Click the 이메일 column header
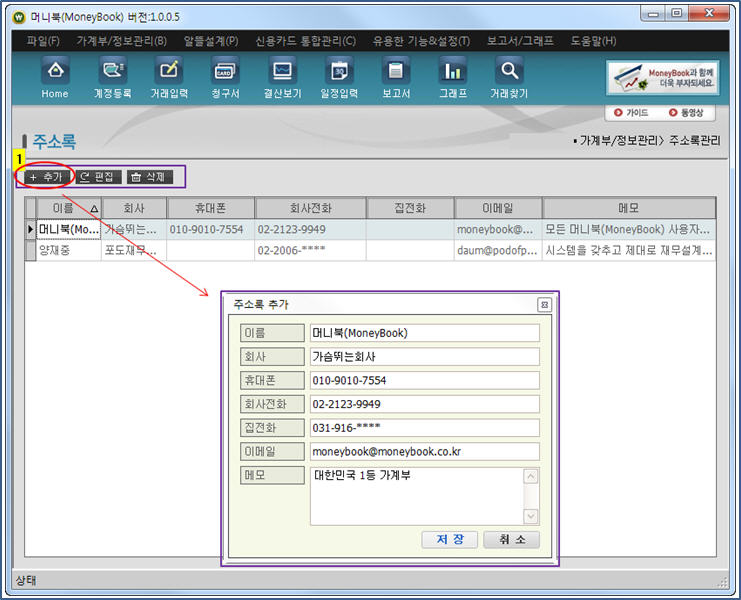741x600 pixels. click(x=498, y=208)
